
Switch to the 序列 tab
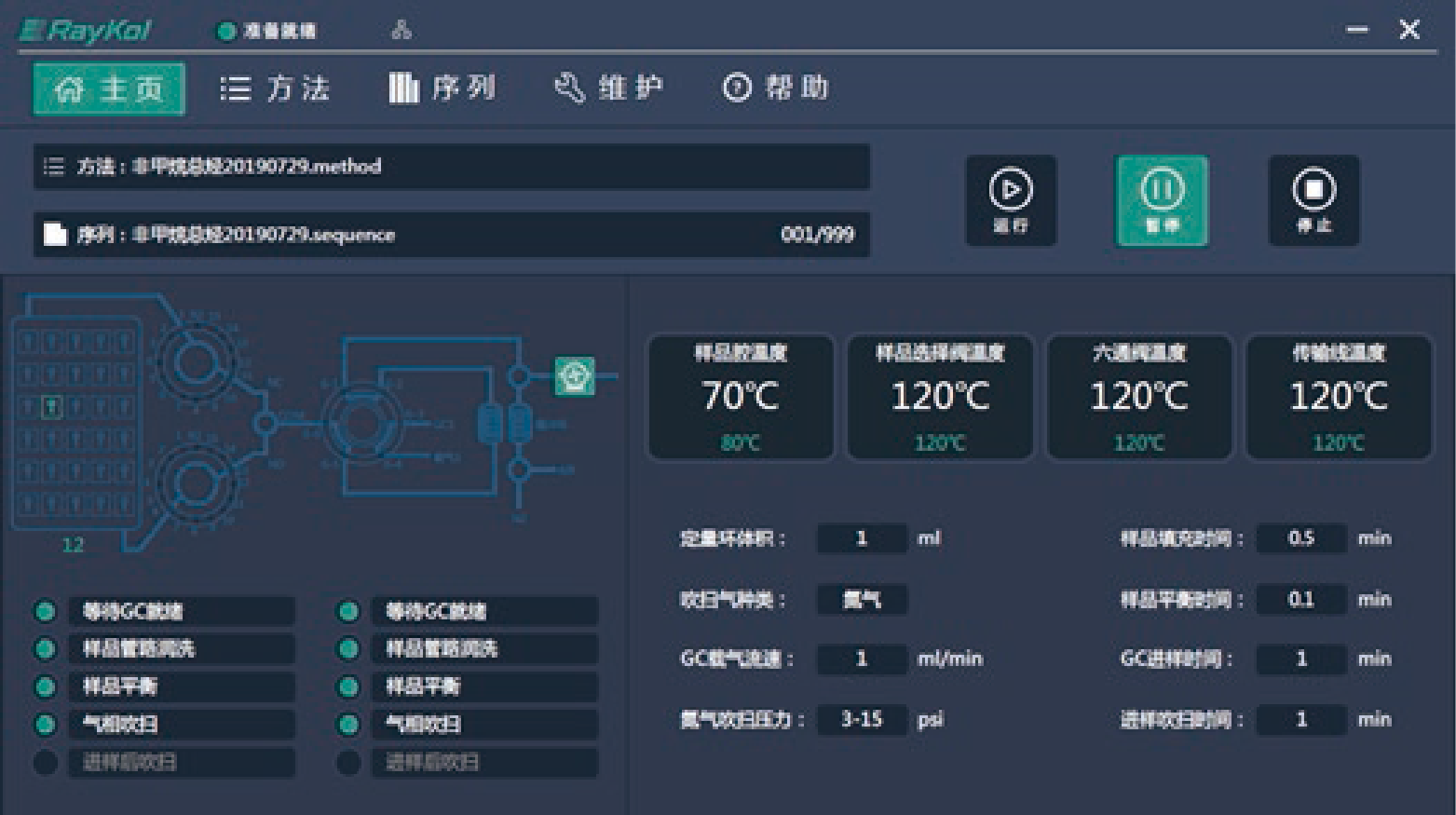(442, 88)
